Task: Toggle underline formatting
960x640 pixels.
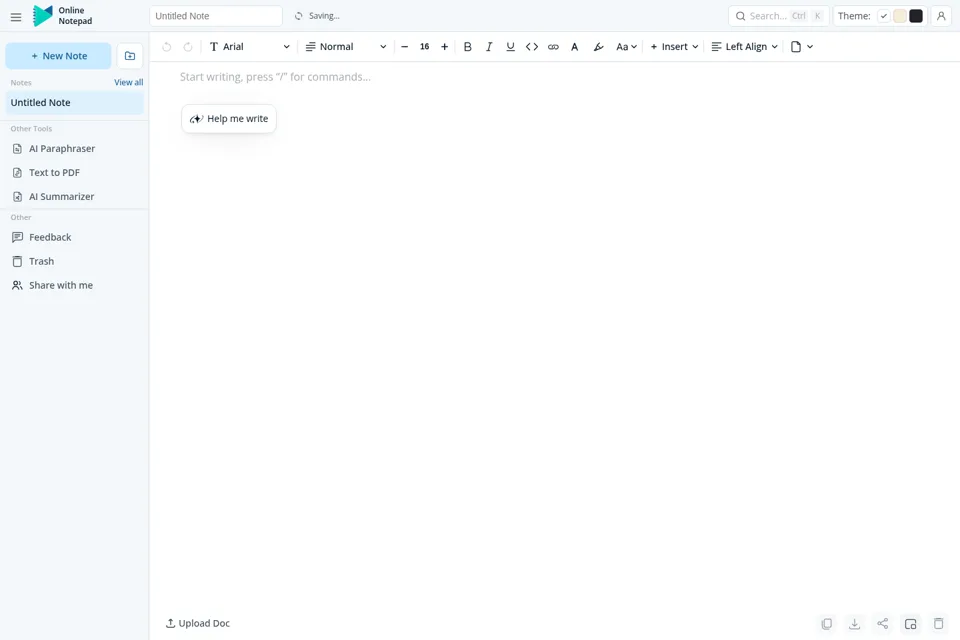Action: 511,47
